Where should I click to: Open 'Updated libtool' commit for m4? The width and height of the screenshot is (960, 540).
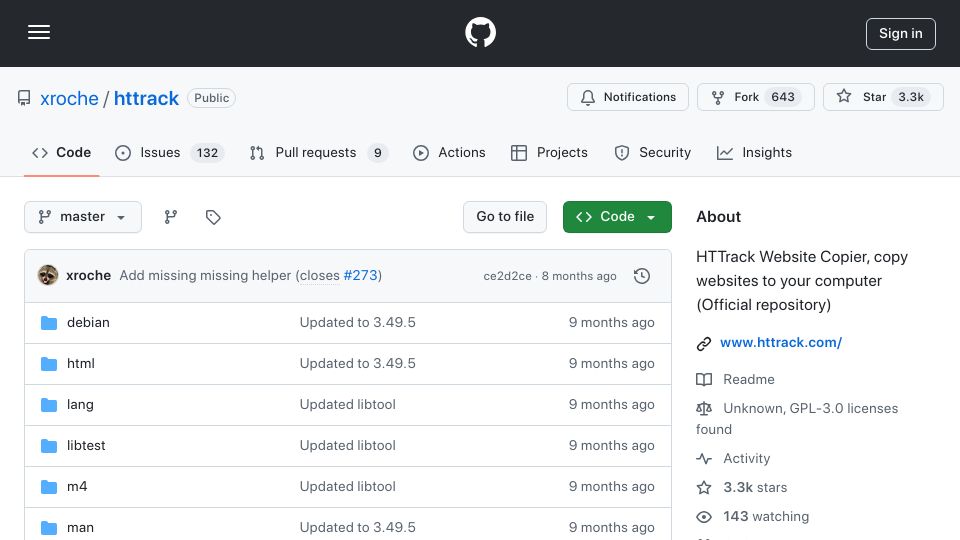coord(348,487)
